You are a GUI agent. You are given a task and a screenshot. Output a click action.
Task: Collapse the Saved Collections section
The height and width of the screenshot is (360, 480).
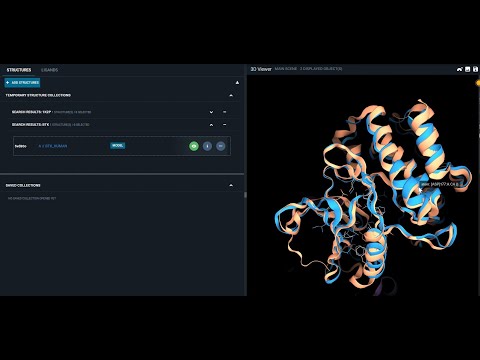click(x=231, y=185)
